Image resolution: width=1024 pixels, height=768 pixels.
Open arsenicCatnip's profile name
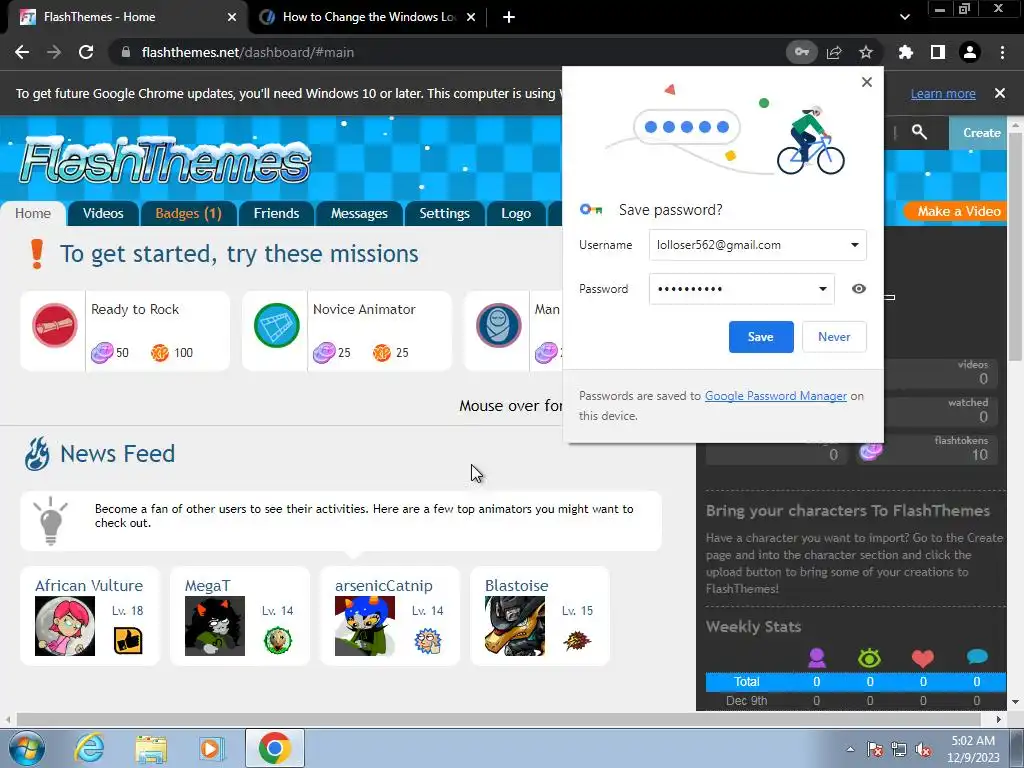click(x=383, y=586)
